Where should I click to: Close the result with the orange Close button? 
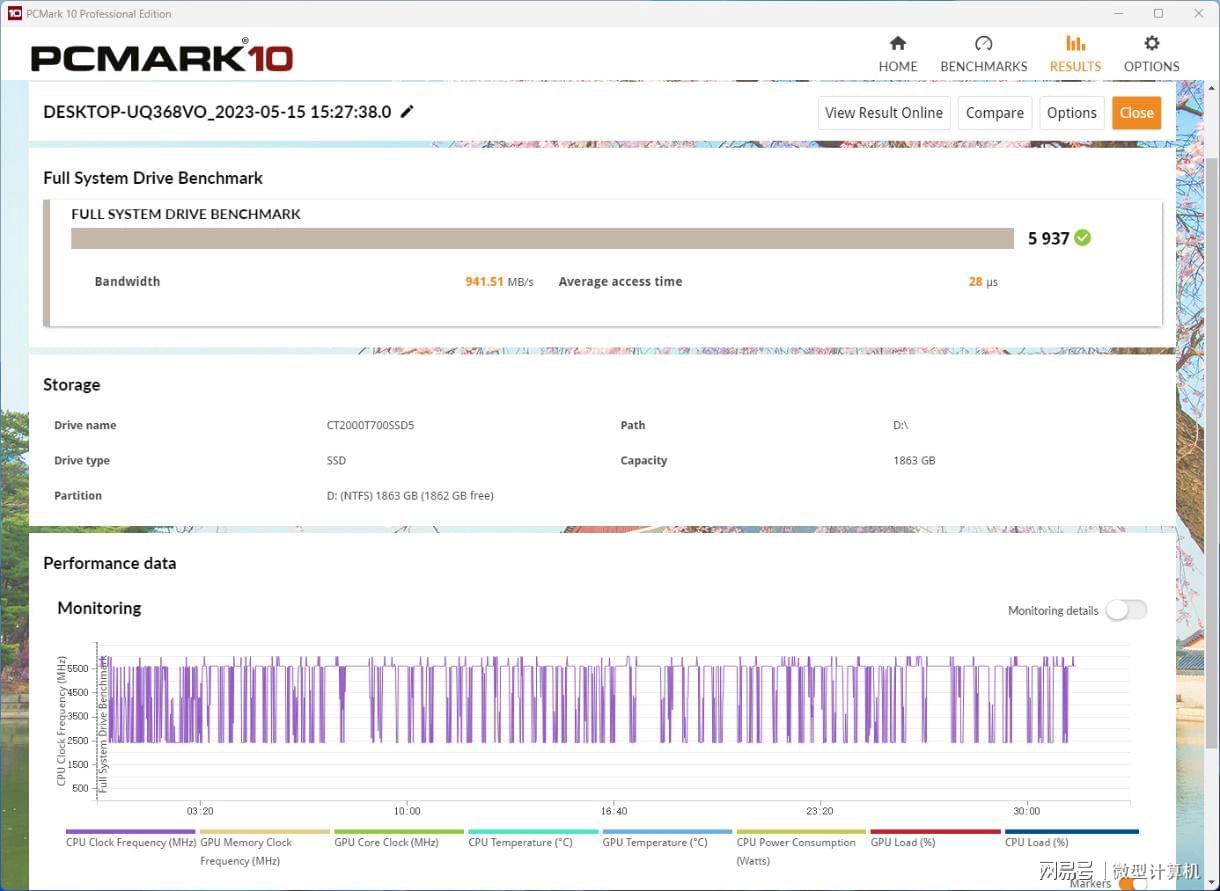[1136, 113]
